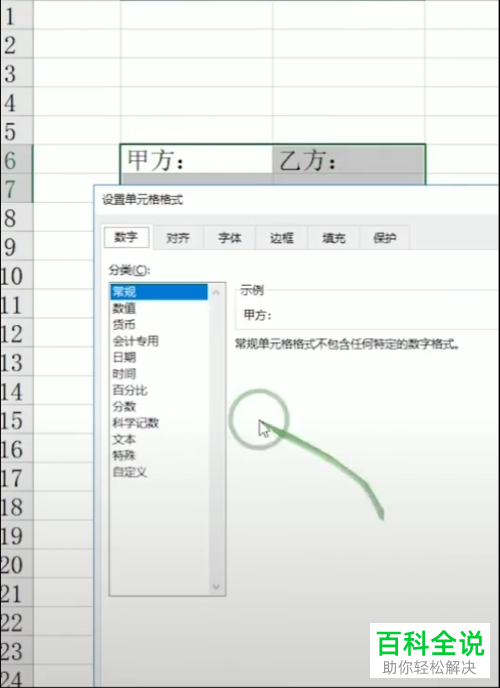
Task: Open the 字体 tab
Action: [x=230, y=238]
